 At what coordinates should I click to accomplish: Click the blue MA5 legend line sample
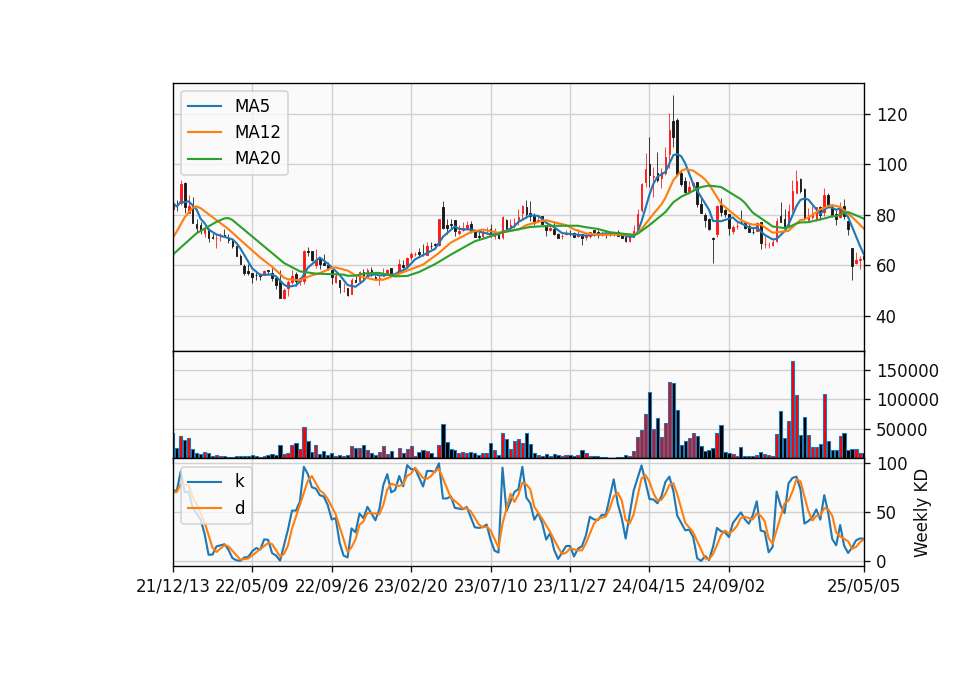click(204, 106)
